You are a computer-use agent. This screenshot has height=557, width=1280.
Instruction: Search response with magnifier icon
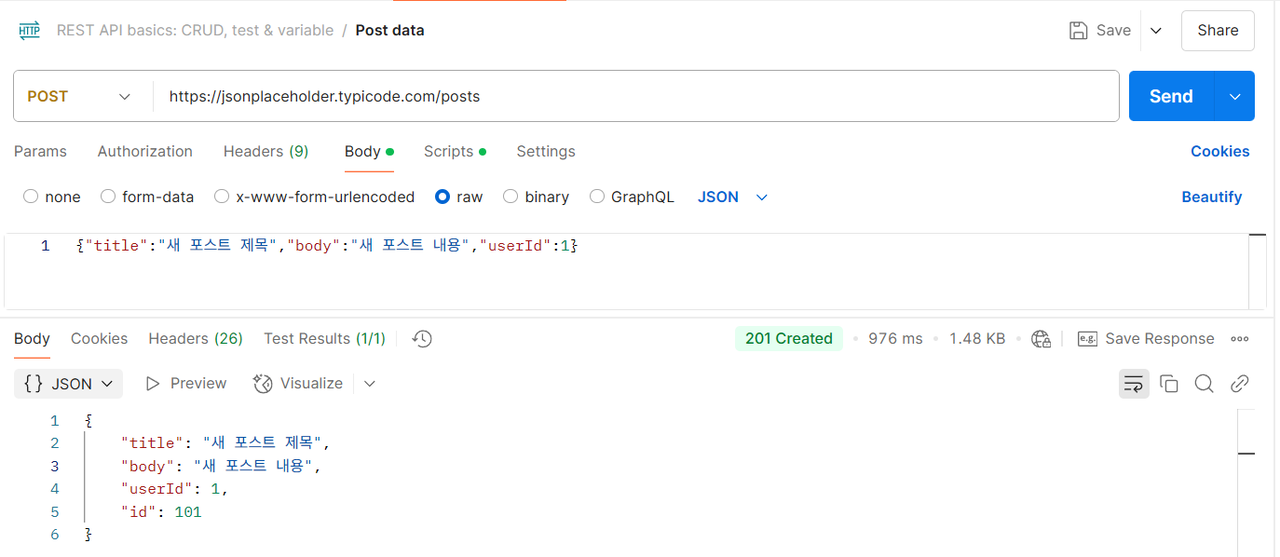coord(1204,383)
